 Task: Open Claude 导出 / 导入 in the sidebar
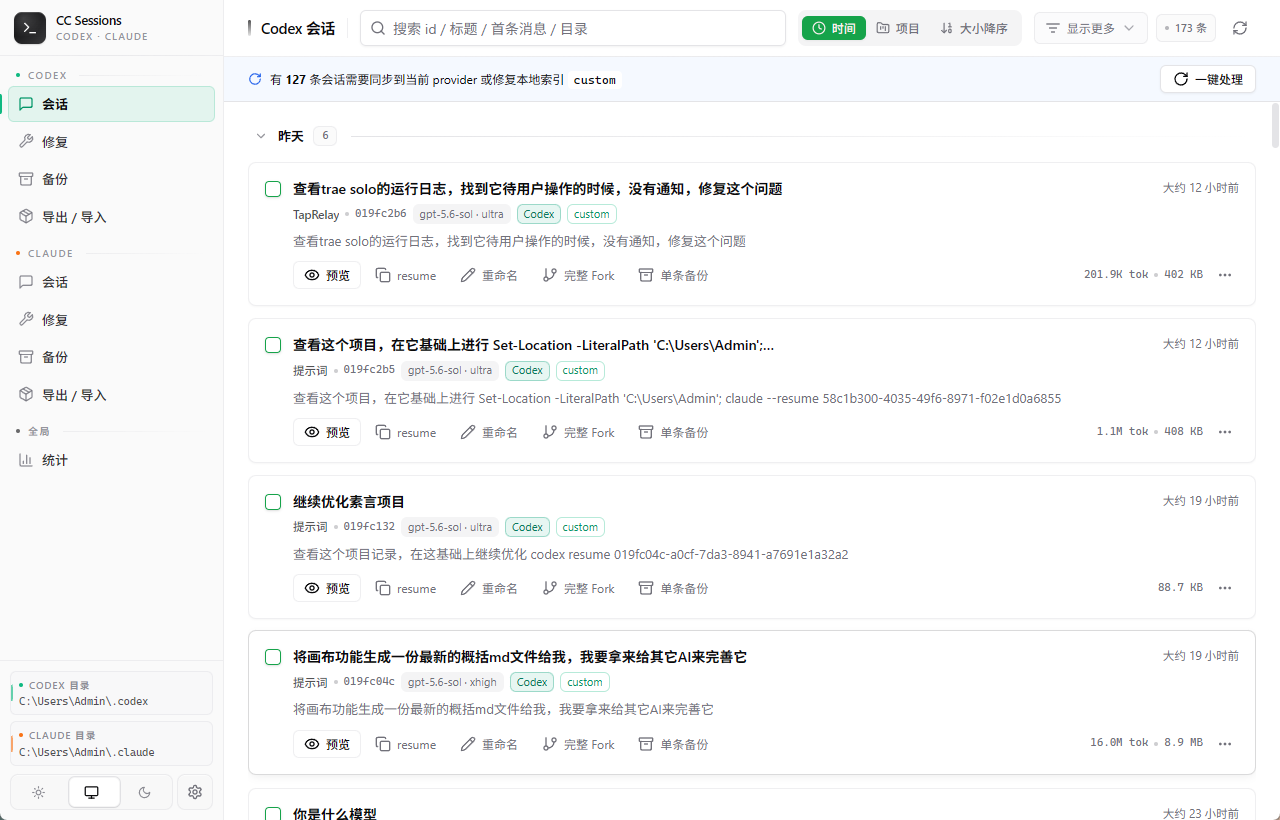tap(112, 395)
